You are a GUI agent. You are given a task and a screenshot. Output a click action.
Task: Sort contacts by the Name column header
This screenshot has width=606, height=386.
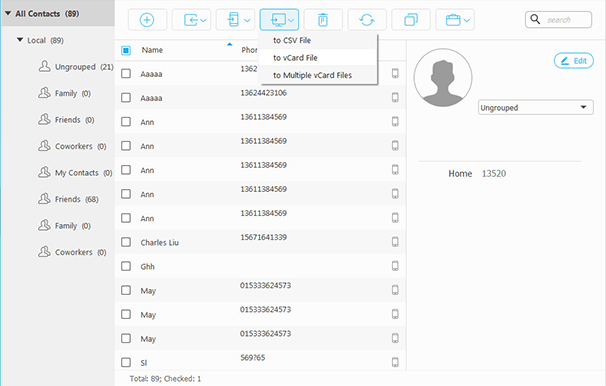coord(152,50)
